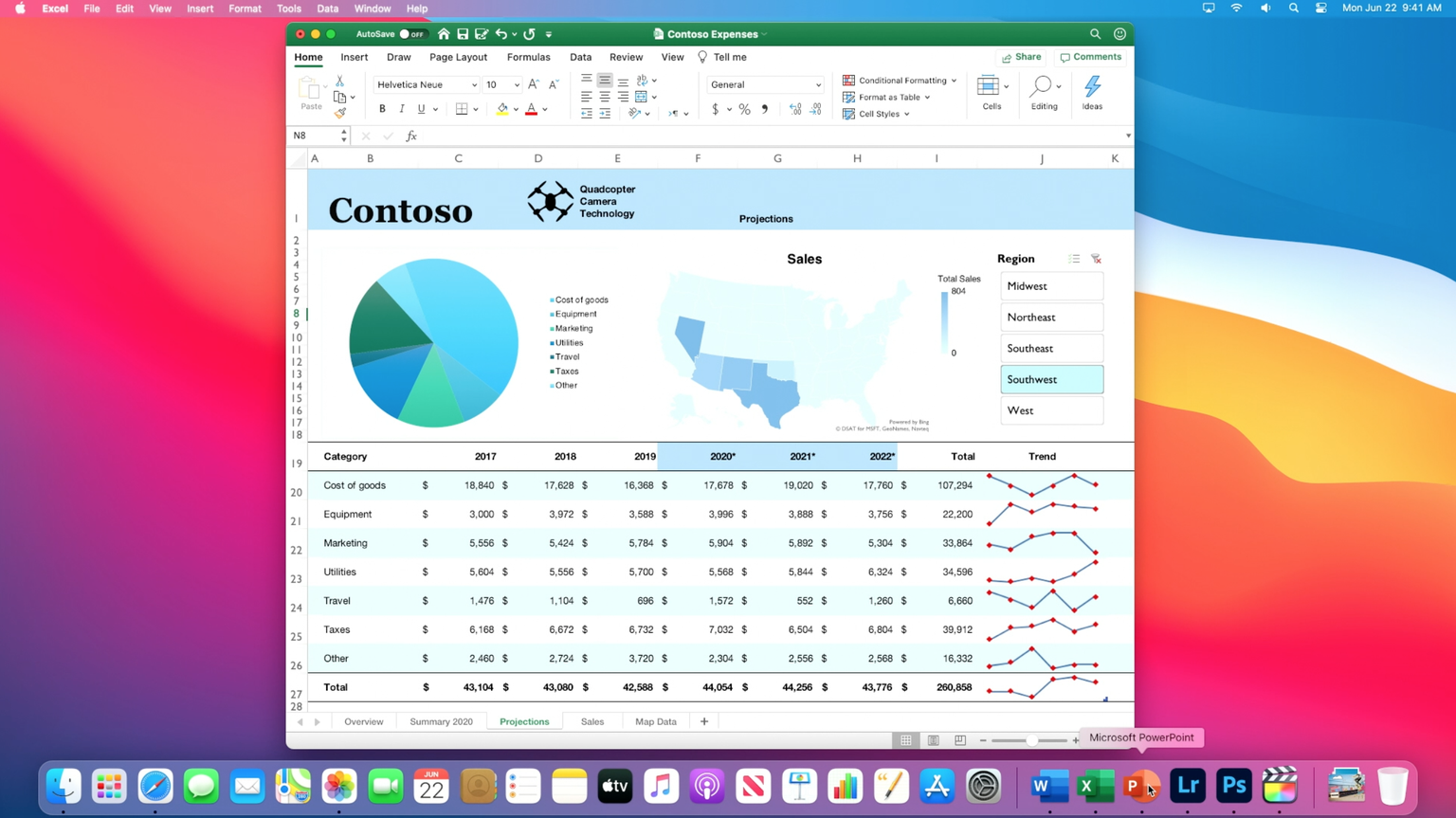This screenshot has width=1456, height=818.
Task: Toggle the AutoSave switch
Action: point(410,34)
